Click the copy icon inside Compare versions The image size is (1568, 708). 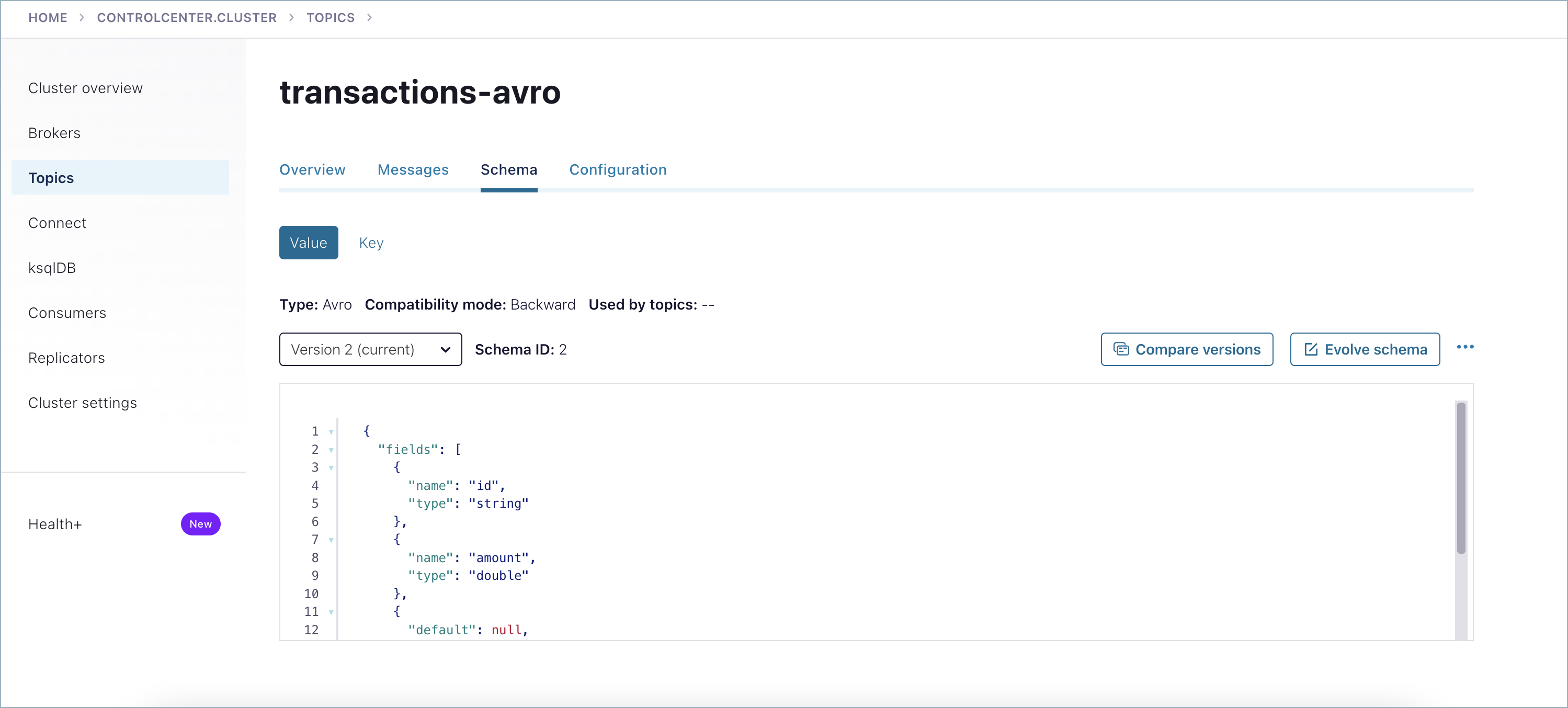point(1122,349)
